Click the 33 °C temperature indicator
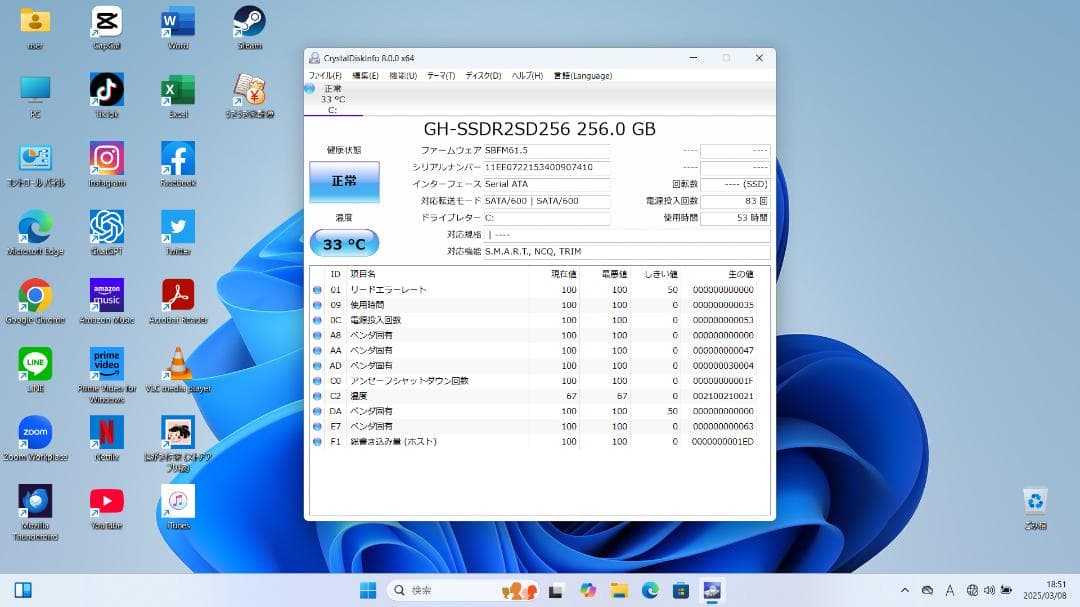 click(344, 242)
